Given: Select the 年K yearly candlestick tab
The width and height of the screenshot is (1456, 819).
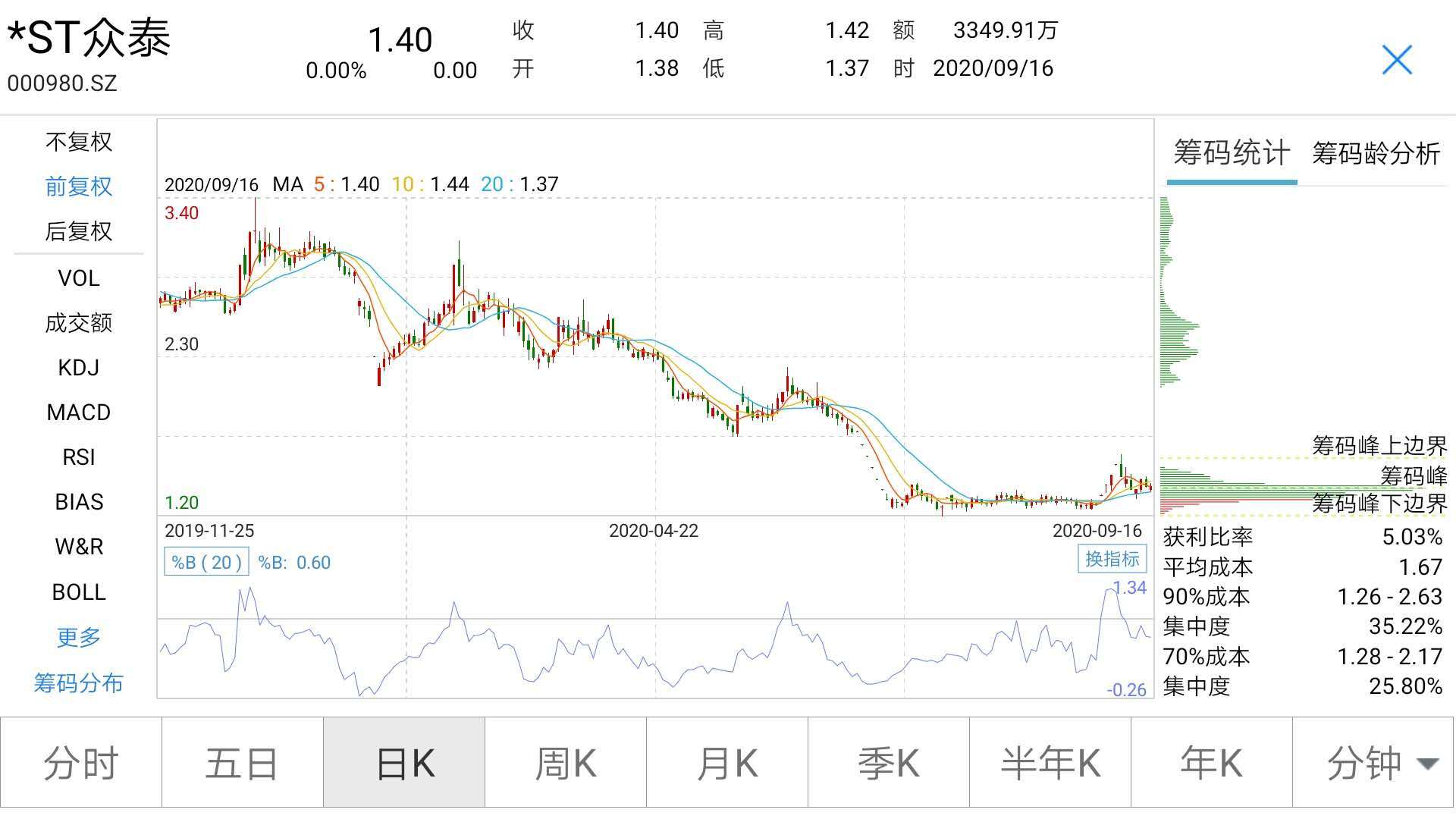Looking at the screenshot, I should tap(1212, 763).
